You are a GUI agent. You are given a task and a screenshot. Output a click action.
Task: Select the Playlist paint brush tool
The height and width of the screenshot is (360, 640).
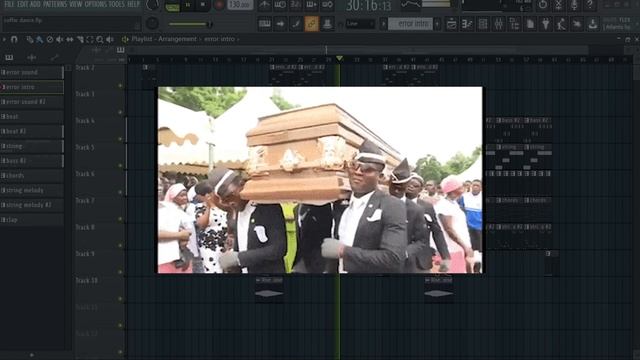pos(40,39)
